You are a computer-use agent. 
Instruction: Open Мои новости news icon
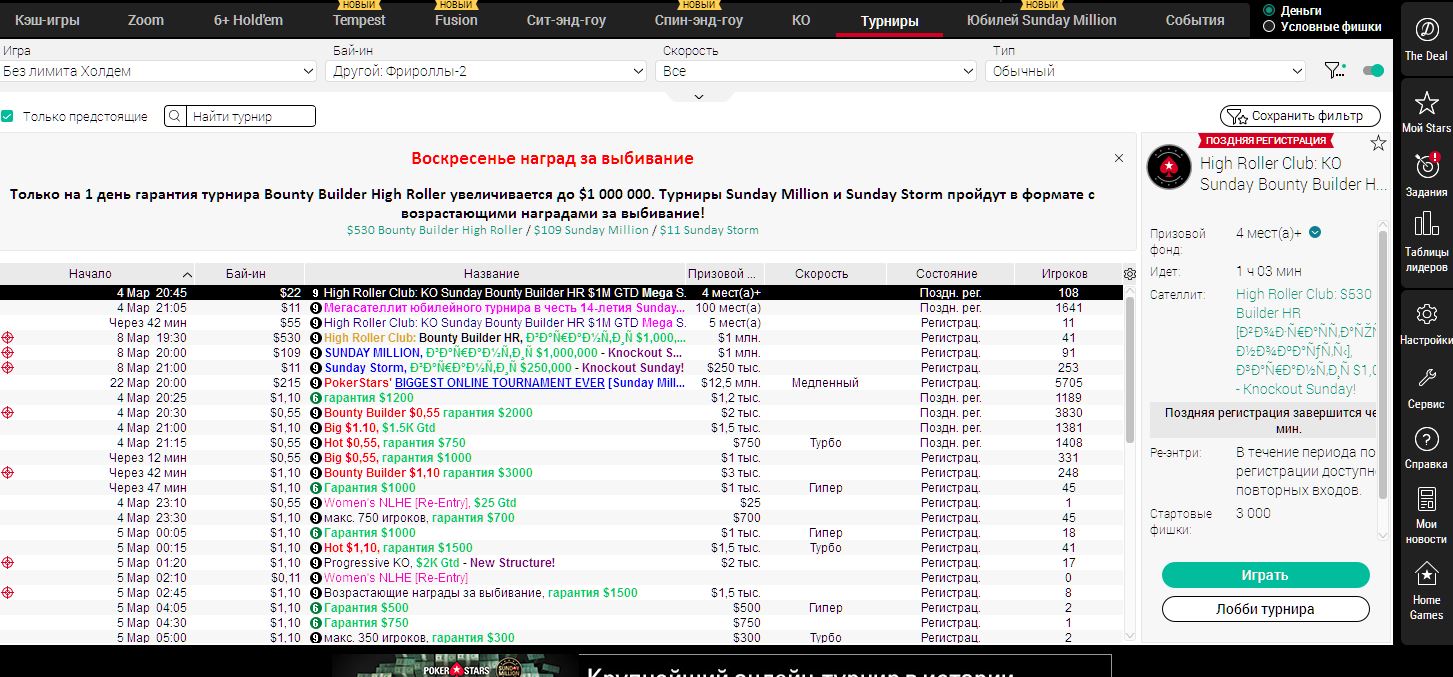point(1426,515)
